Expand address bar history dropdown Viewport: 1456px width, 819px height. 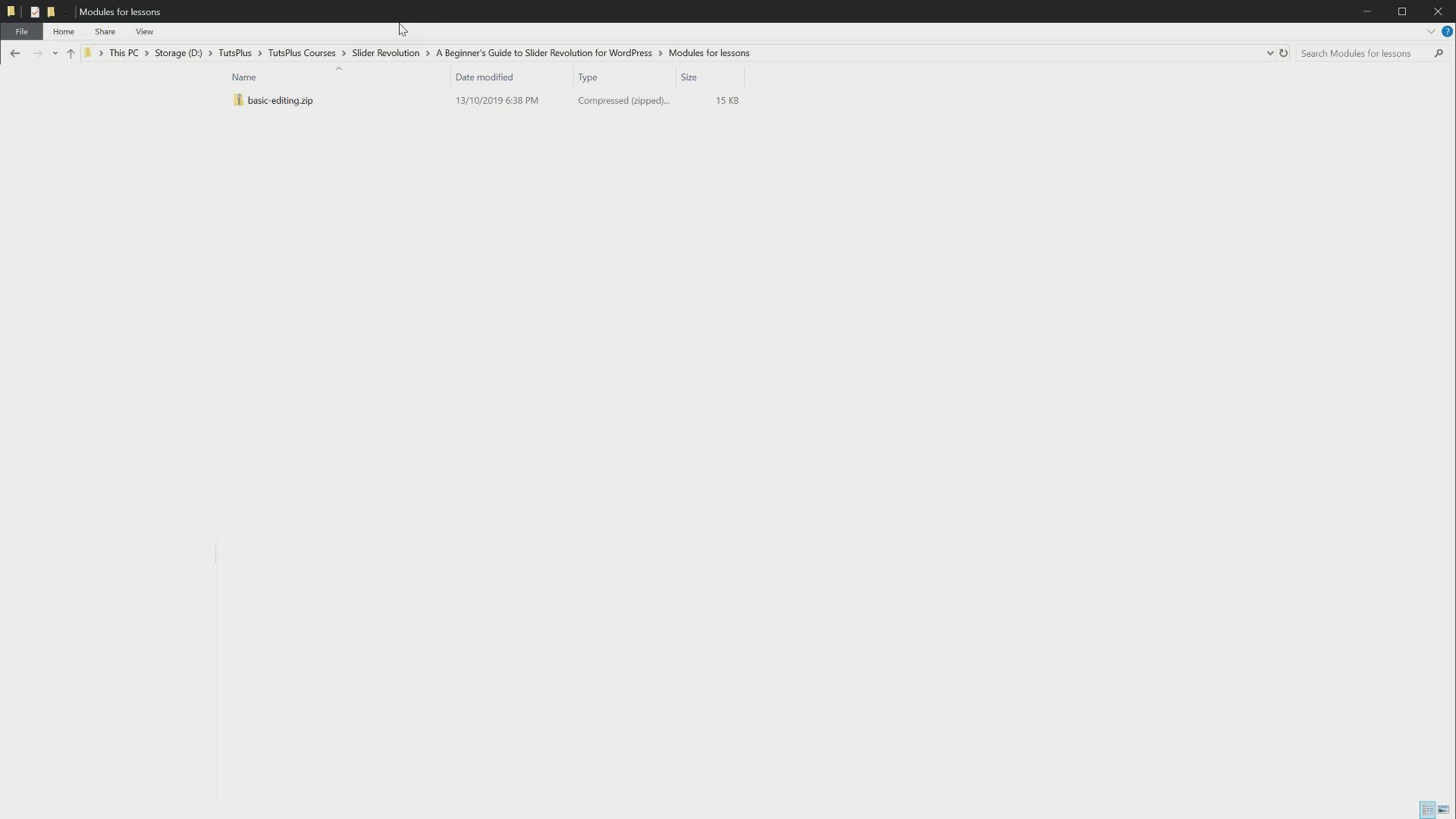coord(1269,53)
